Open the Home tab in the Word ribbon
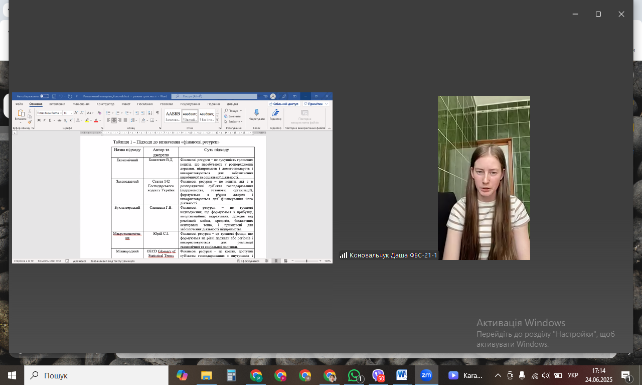Screen dimensions: 643x386 click(36, 104)
